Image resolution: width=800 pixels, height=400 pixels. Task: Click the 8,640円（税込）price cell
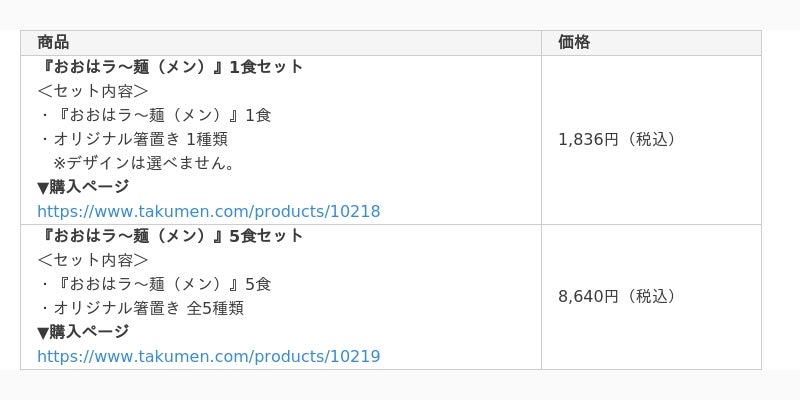617,296
